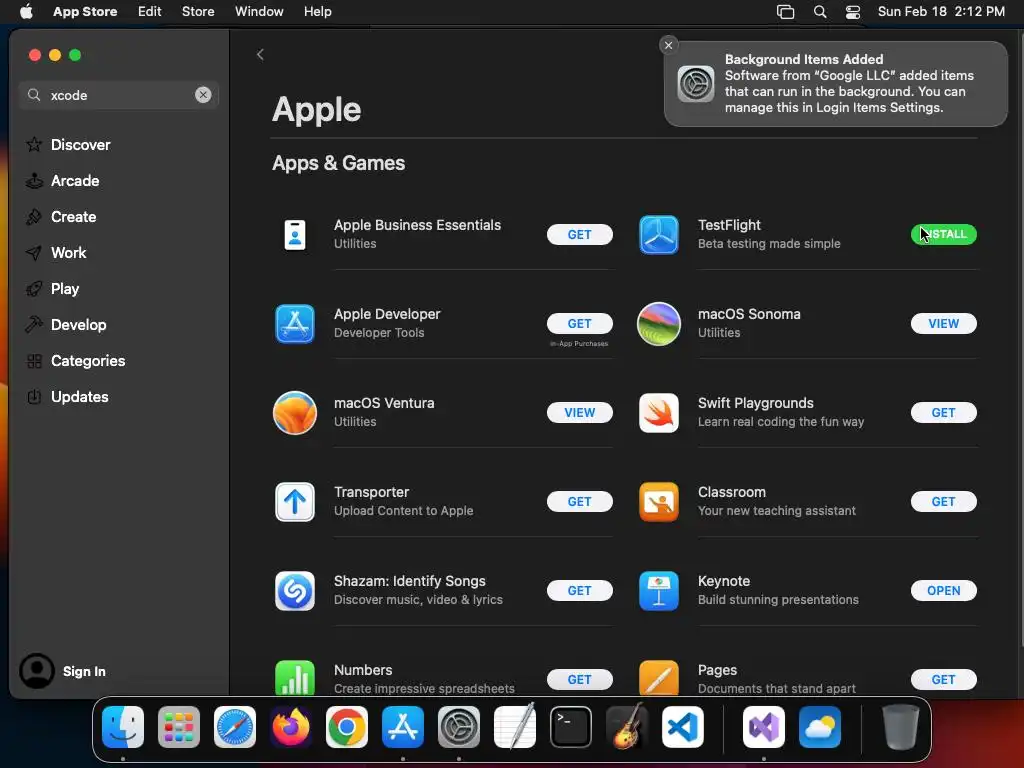Open the macOS Sonoma icon
The width and height of the screenshot is (1024, 768).
click(658, 323)
